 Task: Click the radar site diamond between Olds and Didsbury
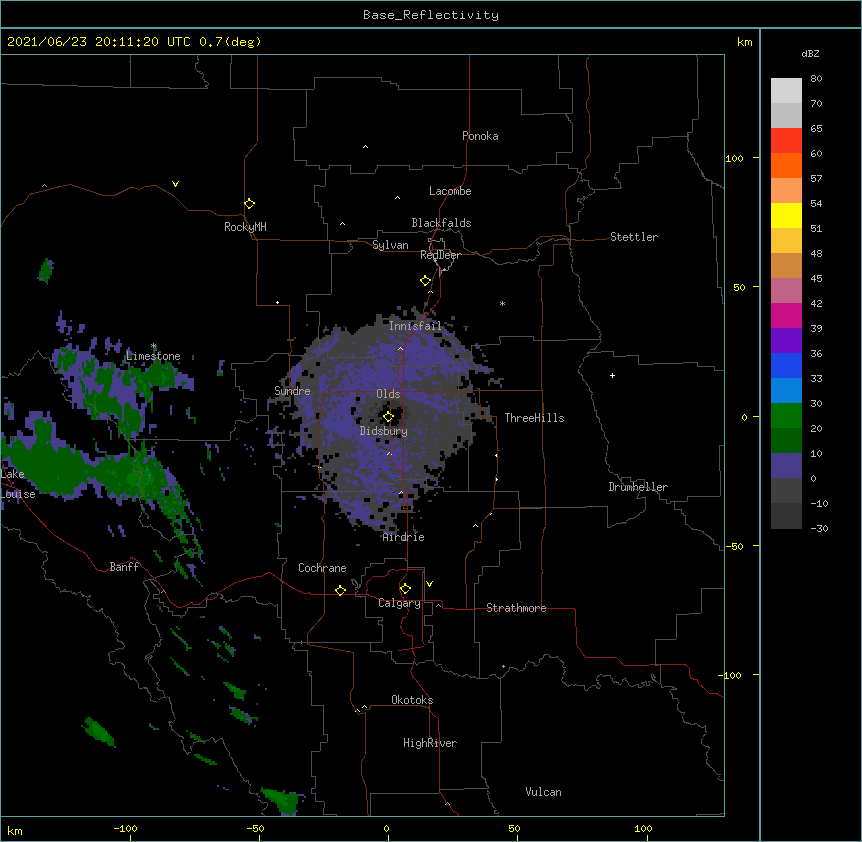[388, 417]
